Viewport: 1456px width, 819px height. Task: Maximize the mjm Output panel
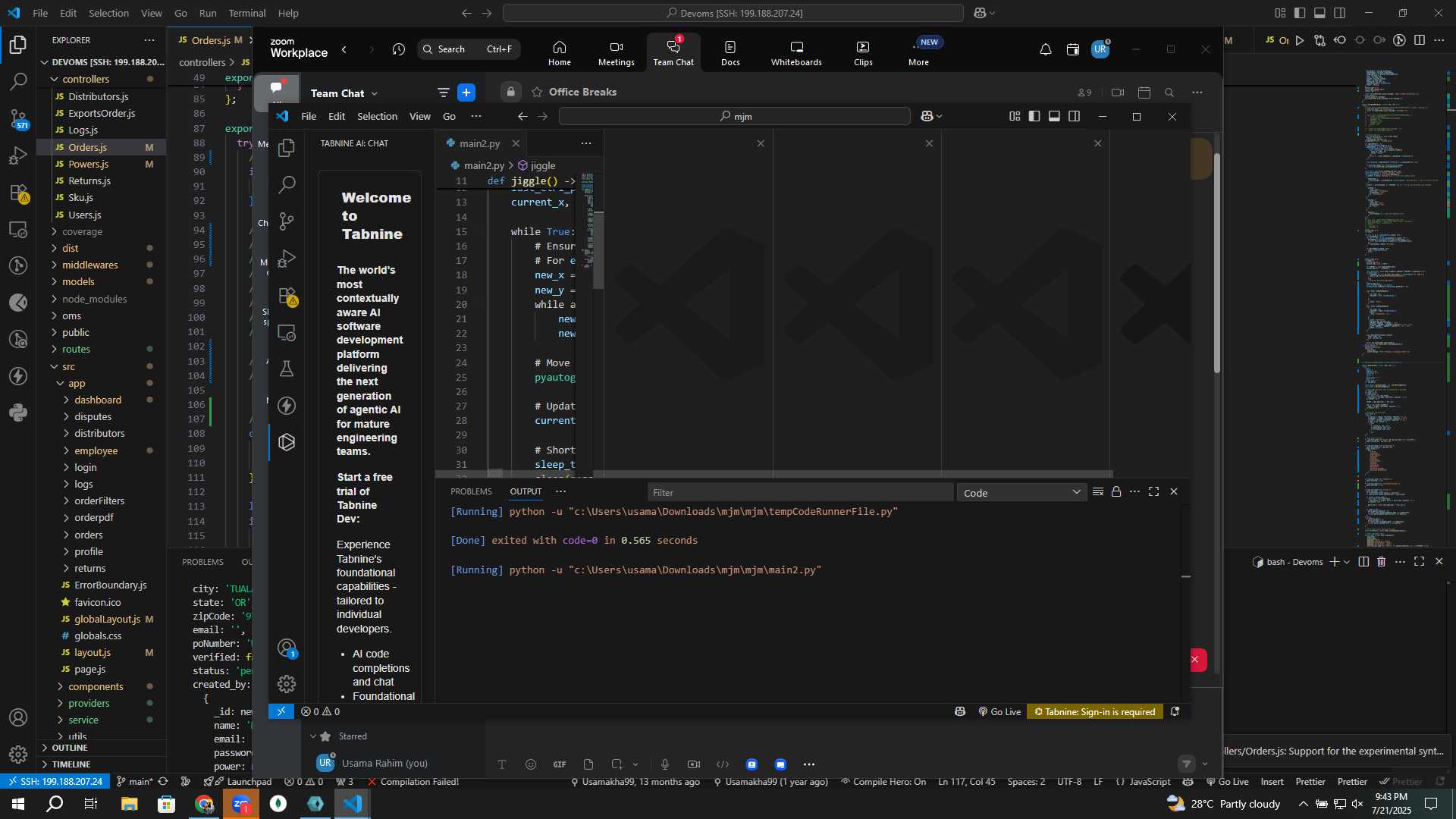1154,492
